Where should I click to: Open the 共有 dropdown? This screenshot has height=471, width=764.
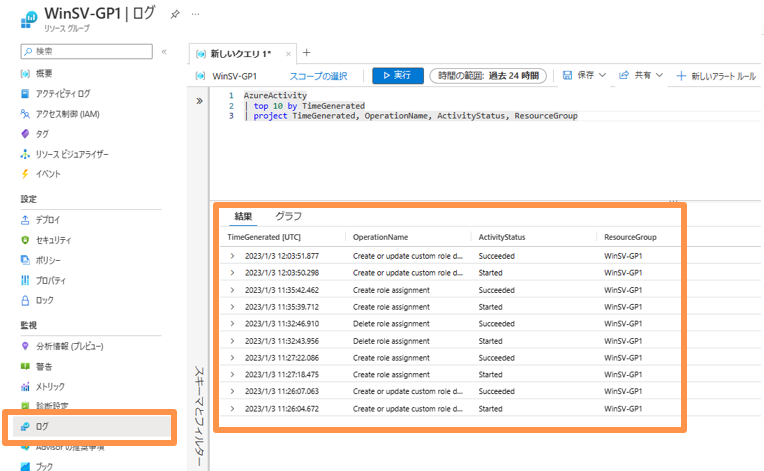click(x=641, y=75)
